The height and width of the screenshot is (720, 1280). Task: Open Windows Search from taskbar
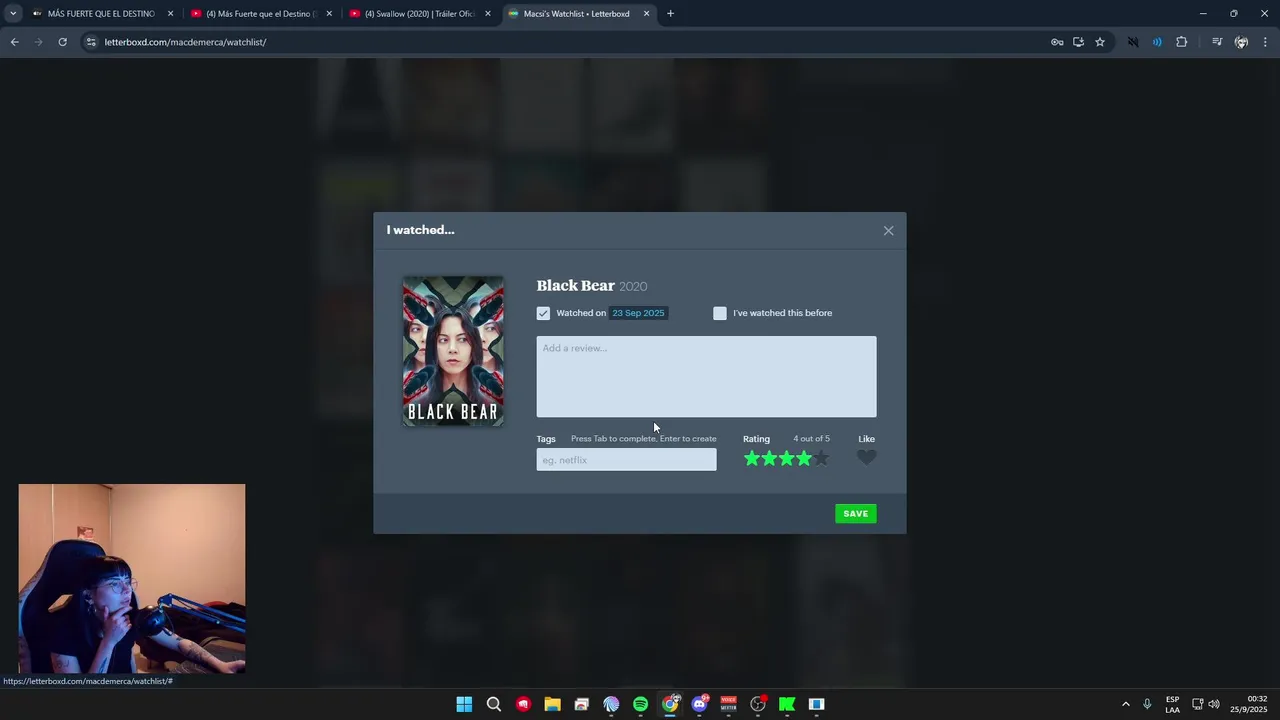click(x=494, y=704)
